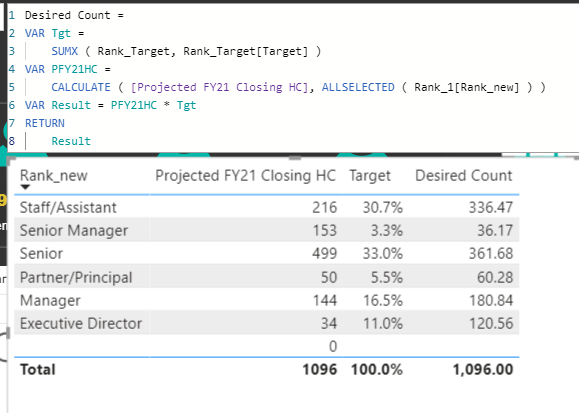The width and height of the screenshot is (579, 413).
Task: Click target value 16.5%
Action: click(382, 300)
